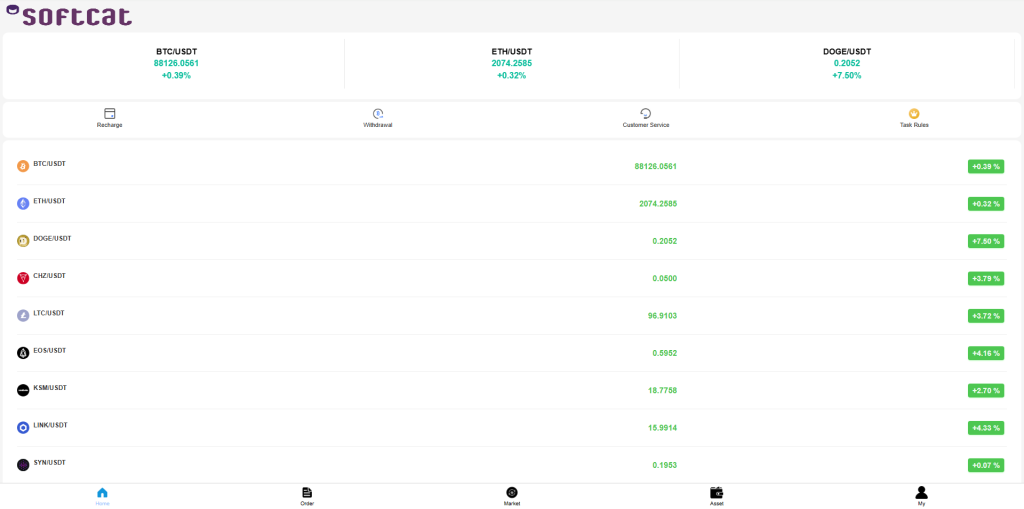Screen dimensions: 1024x509
Task: Click the Recharge label
Action: tap(110, 125)
